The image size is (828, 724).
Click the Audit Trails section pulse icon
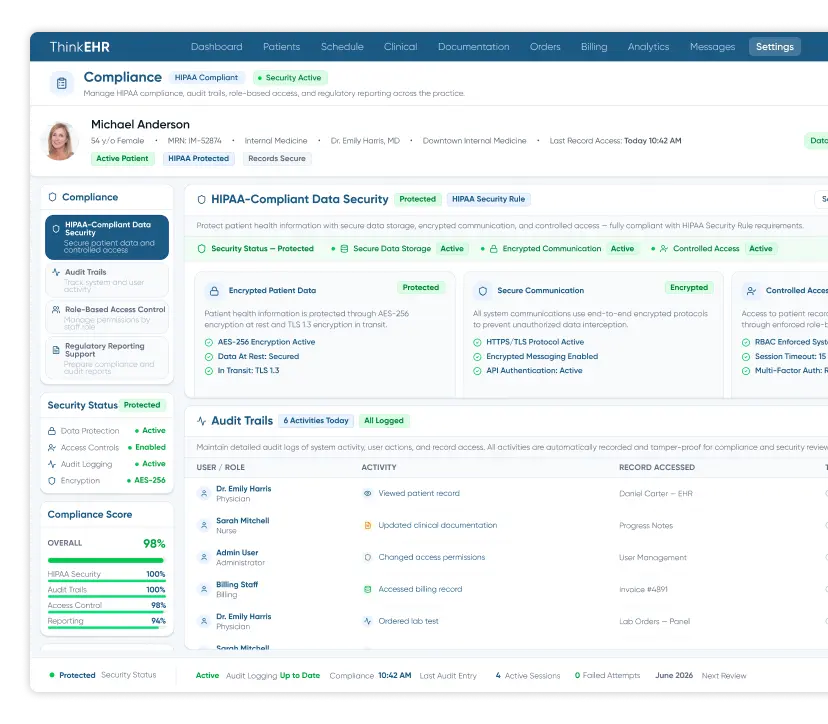201,421
